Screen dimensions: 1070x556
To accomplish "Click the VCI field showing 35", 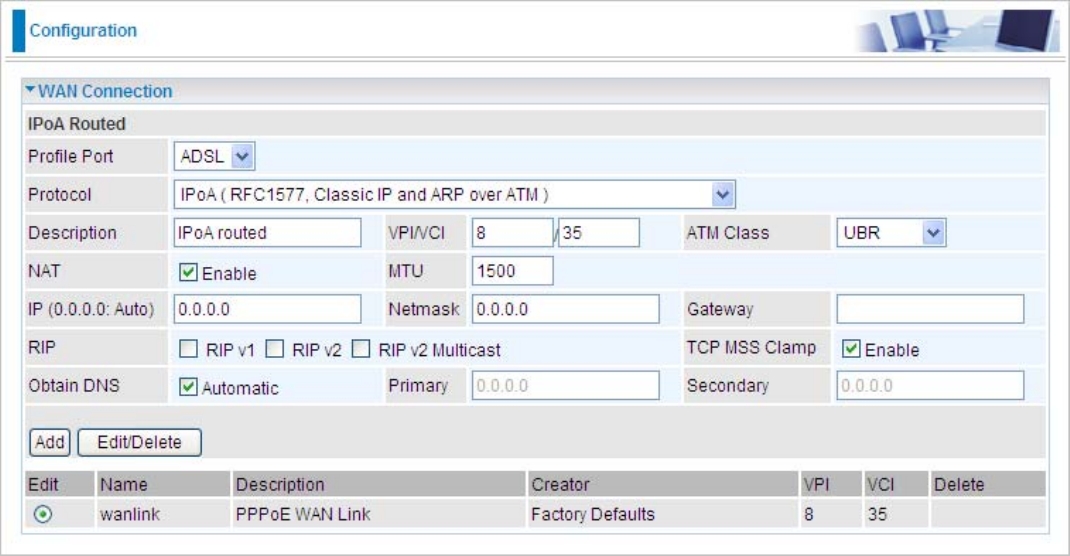I will click(x=599, y=233).
